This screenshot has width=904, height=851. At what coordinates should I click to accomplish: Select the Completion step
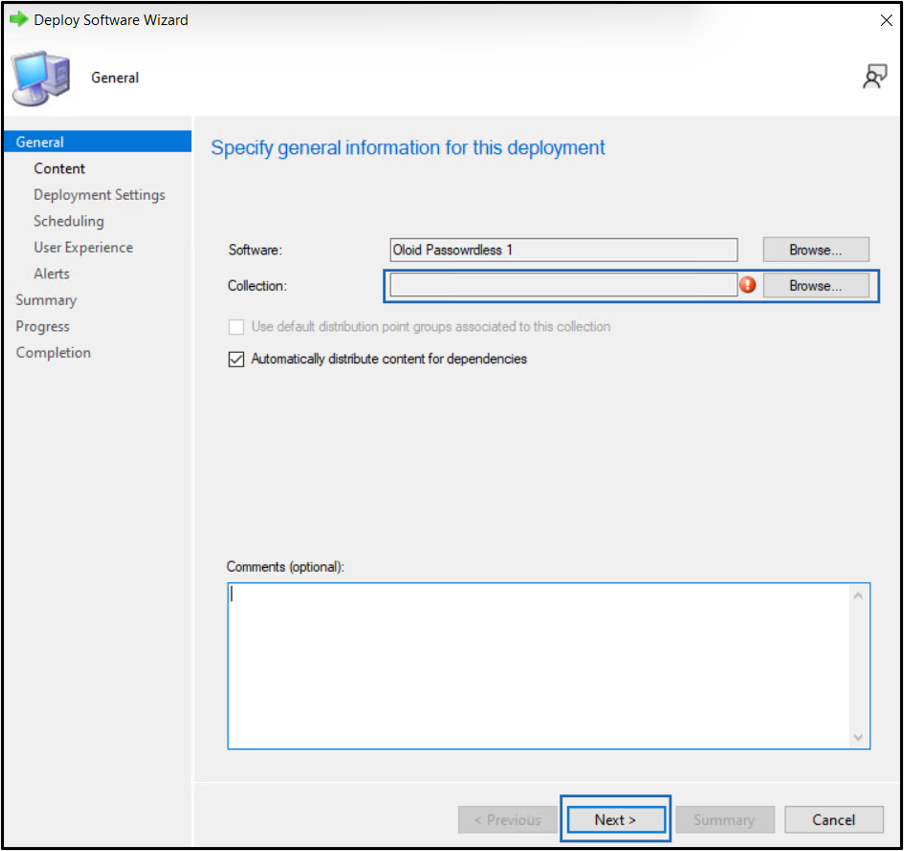coord(53,353)
